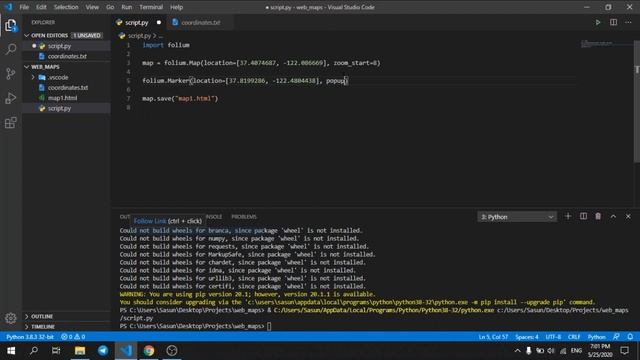640x360 pixels.
Task: Open the Search view in activity bar
Action: (x=11, y=49)
